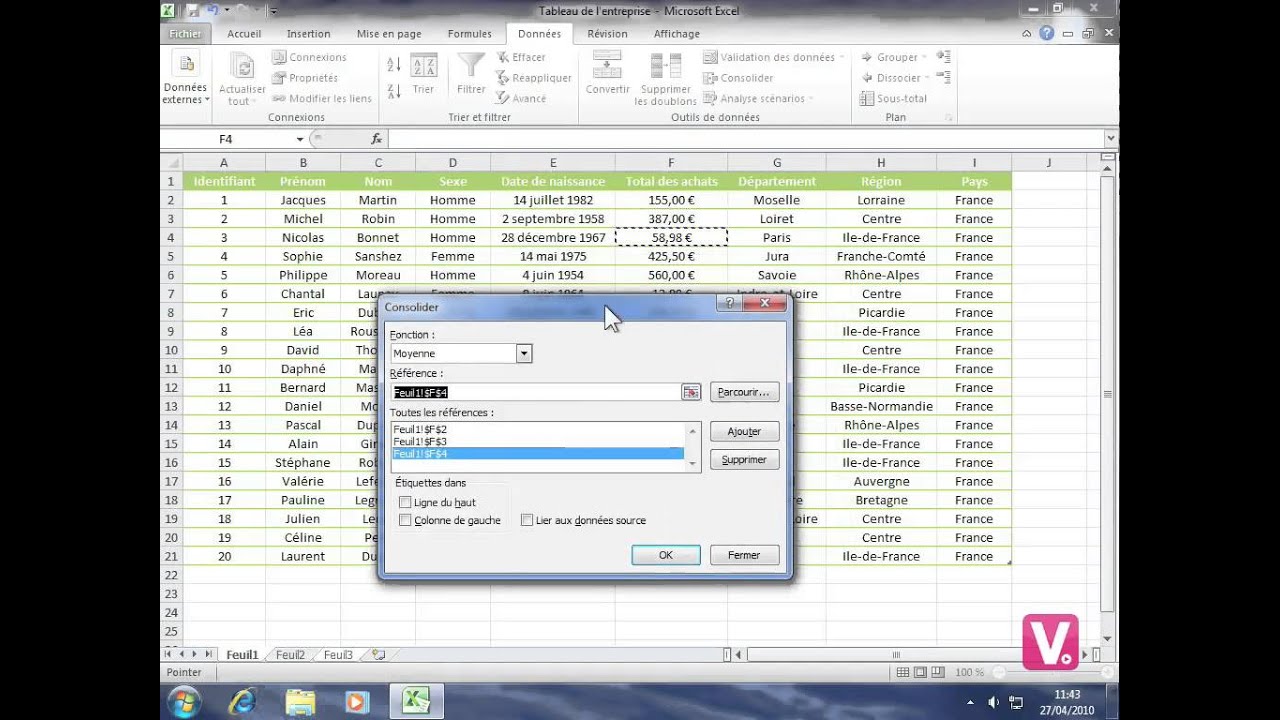Image resolution: width=1280 pixels, height=720 pixels.
Task: Switch to Normal view icon
Action: click(x=903, y=673)
